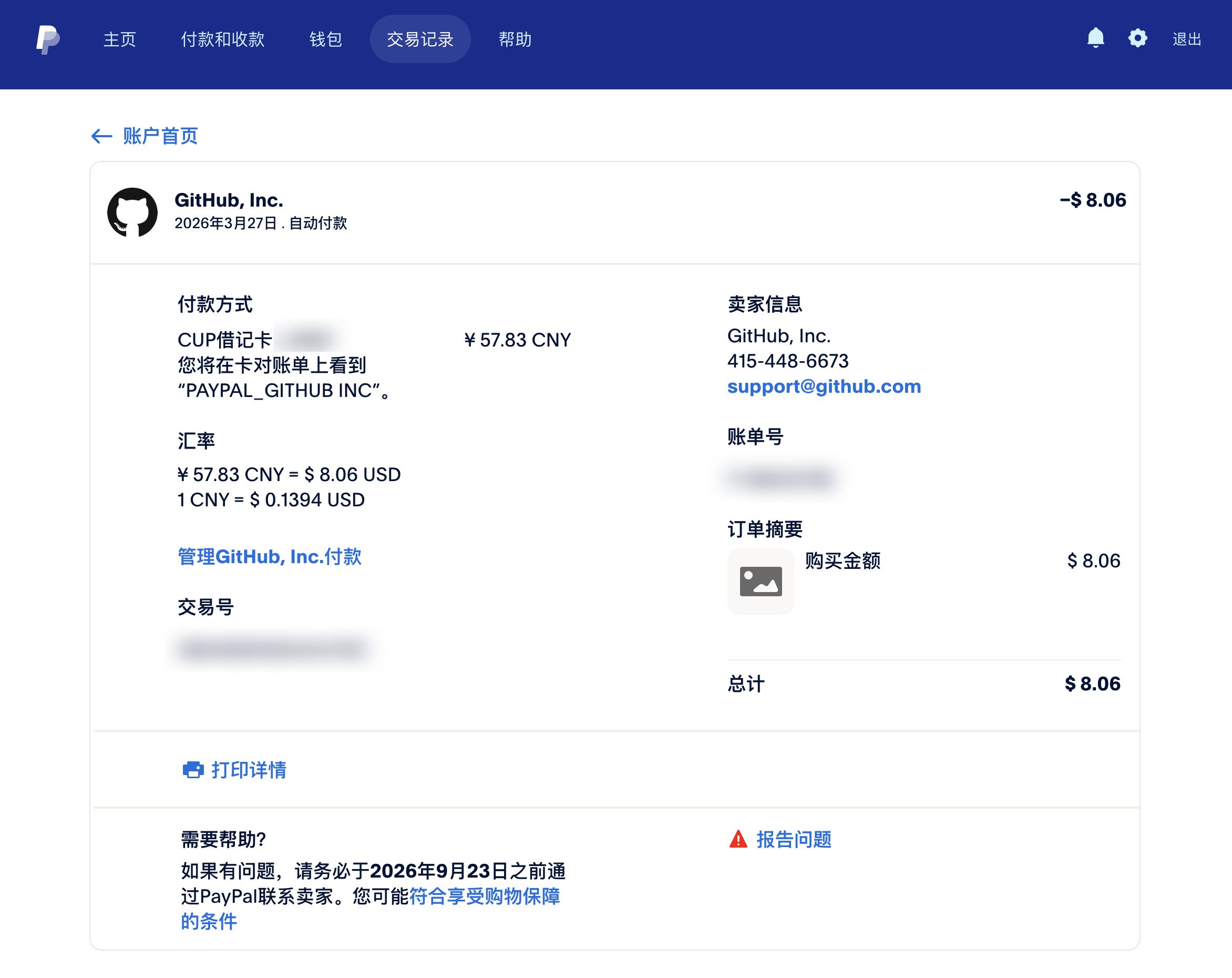Go to the 主页 tab
This screenshot has height=978, width=1232.
119,39
